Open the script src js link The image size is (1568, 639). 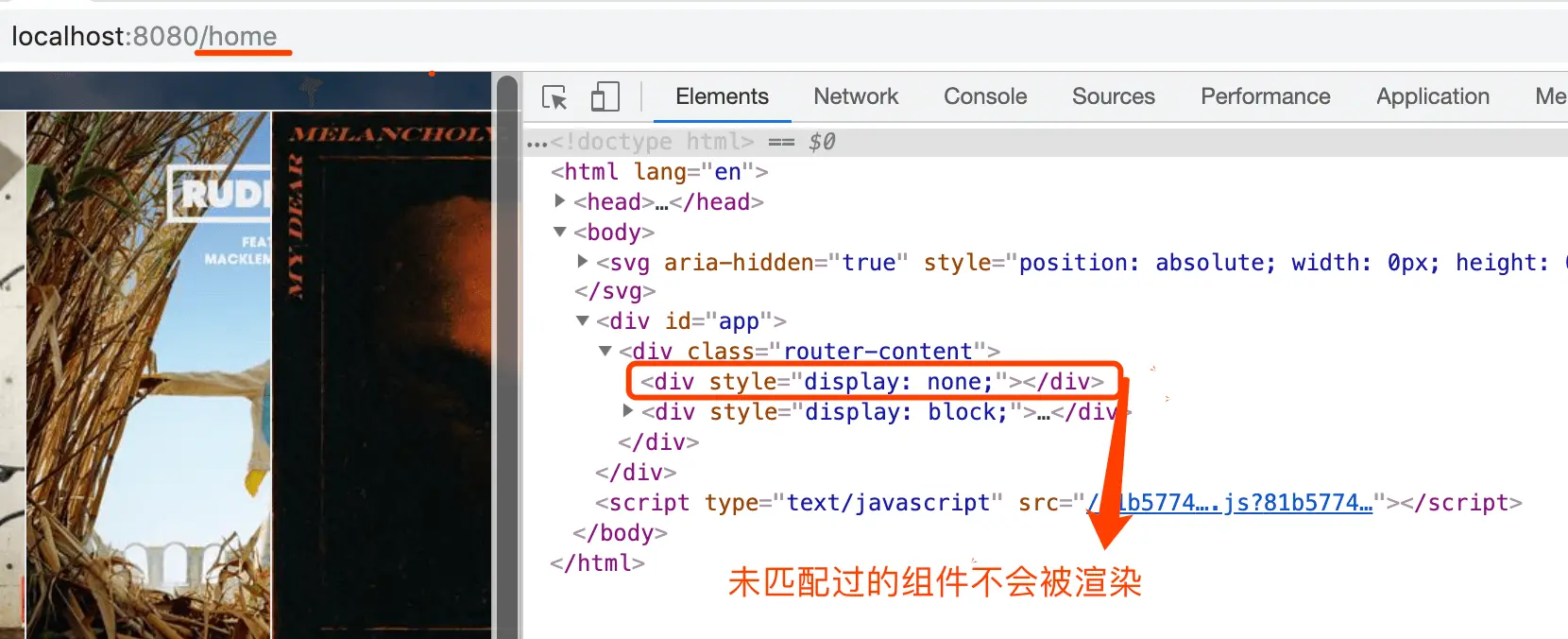(1230, 503)
